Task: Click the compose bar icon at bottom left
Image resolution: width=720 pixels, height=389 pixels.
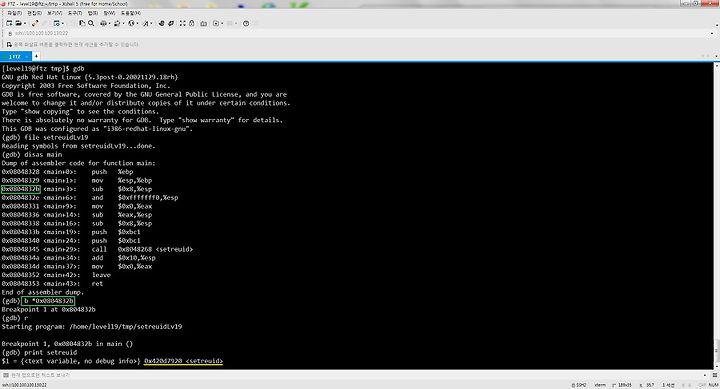Action: (6, 375)
